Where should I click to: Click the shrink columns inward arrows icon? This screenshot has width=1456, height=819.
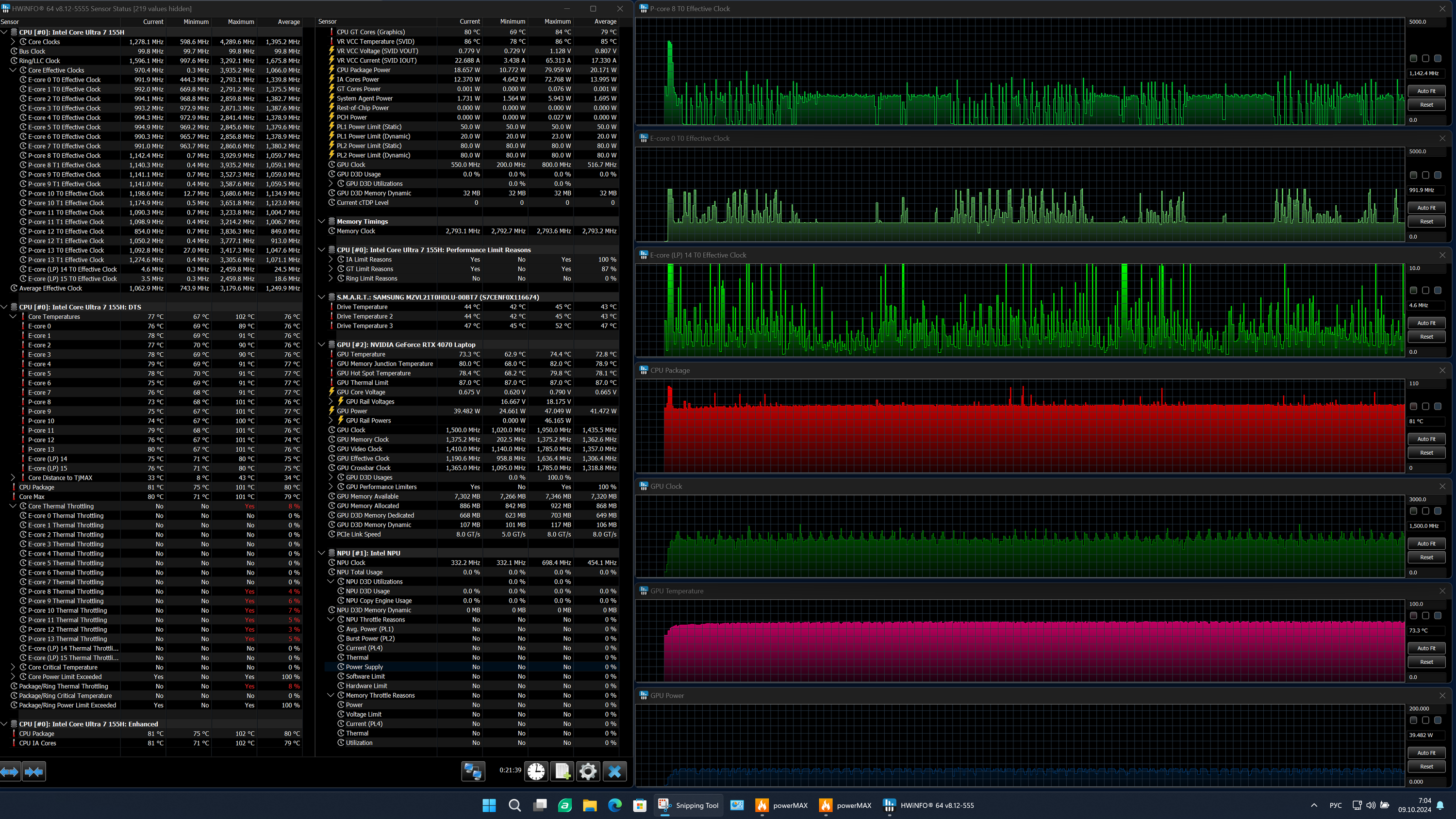click(x=34, y=771)
